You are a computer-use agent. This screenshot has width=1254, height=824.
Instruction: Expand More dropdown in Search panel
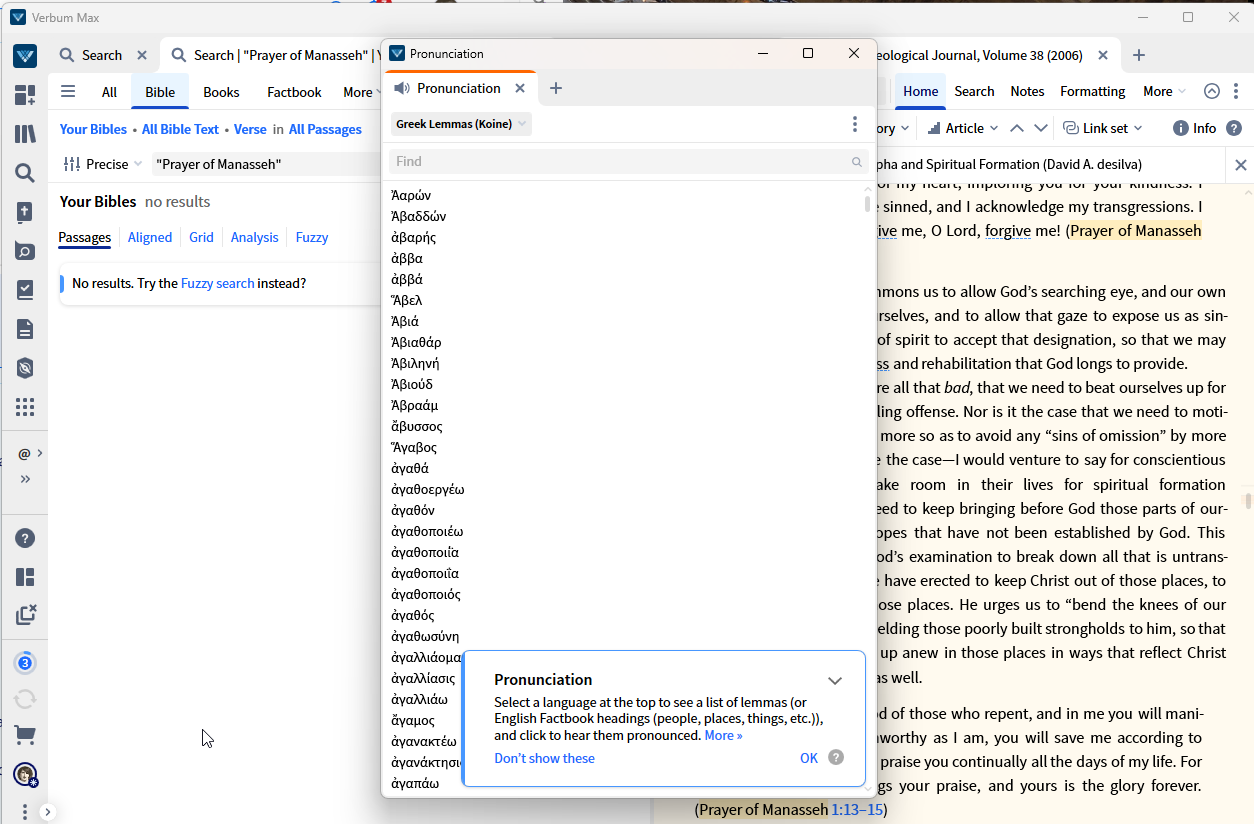[x=360, y=92]
